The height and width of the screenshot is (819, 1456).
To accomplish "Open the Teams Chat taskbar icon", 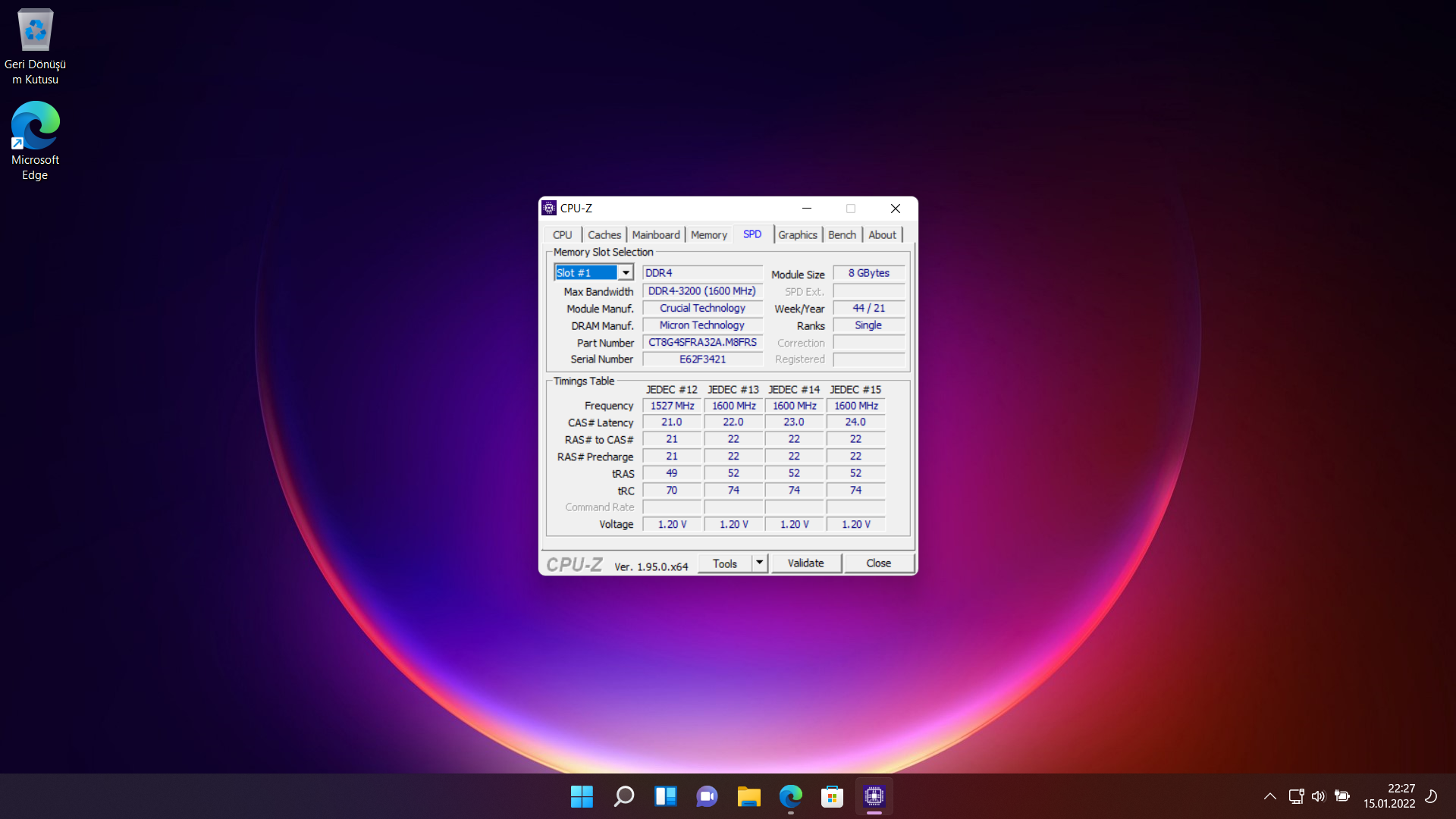I will coord(707,796).
